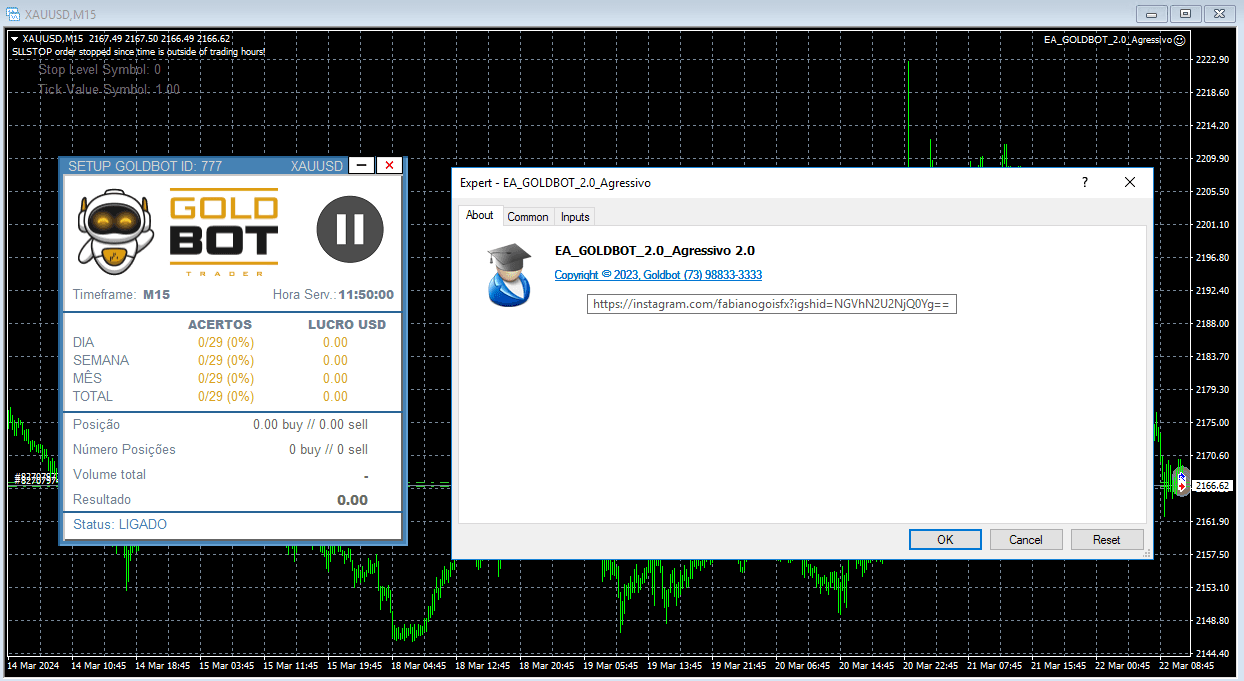Click the DIA row label
The image size is (1244, 681).
coord(84,343)
